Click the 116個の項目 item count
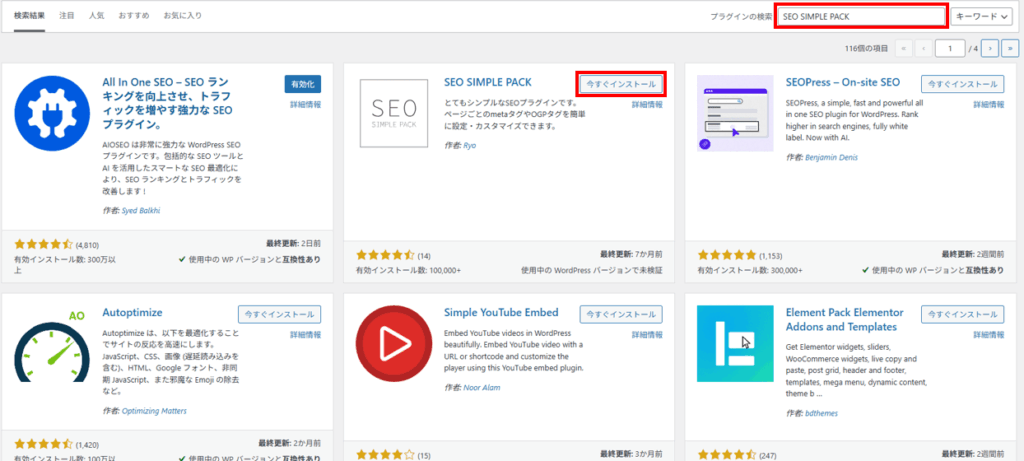 click(x=866, y=49)
